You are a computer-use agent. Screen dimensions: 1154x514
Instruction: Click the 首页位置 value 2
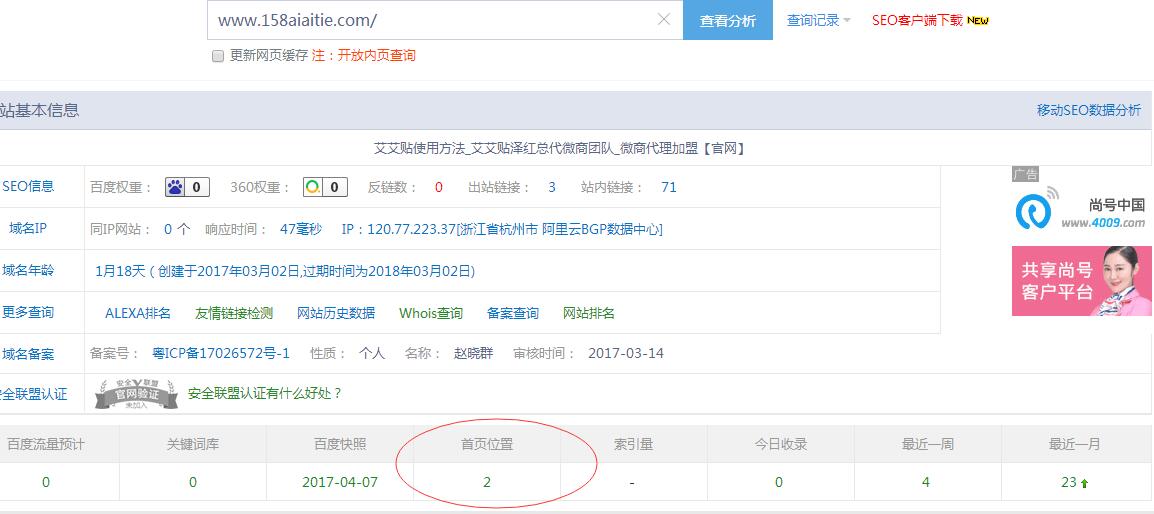486,482
